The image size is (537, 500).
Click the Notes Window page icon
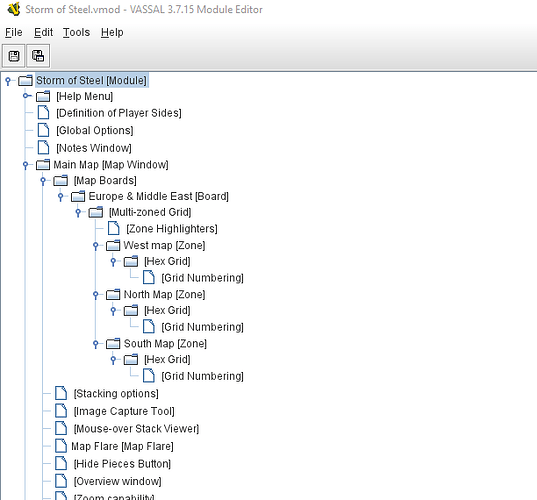(x=43, y=147)
